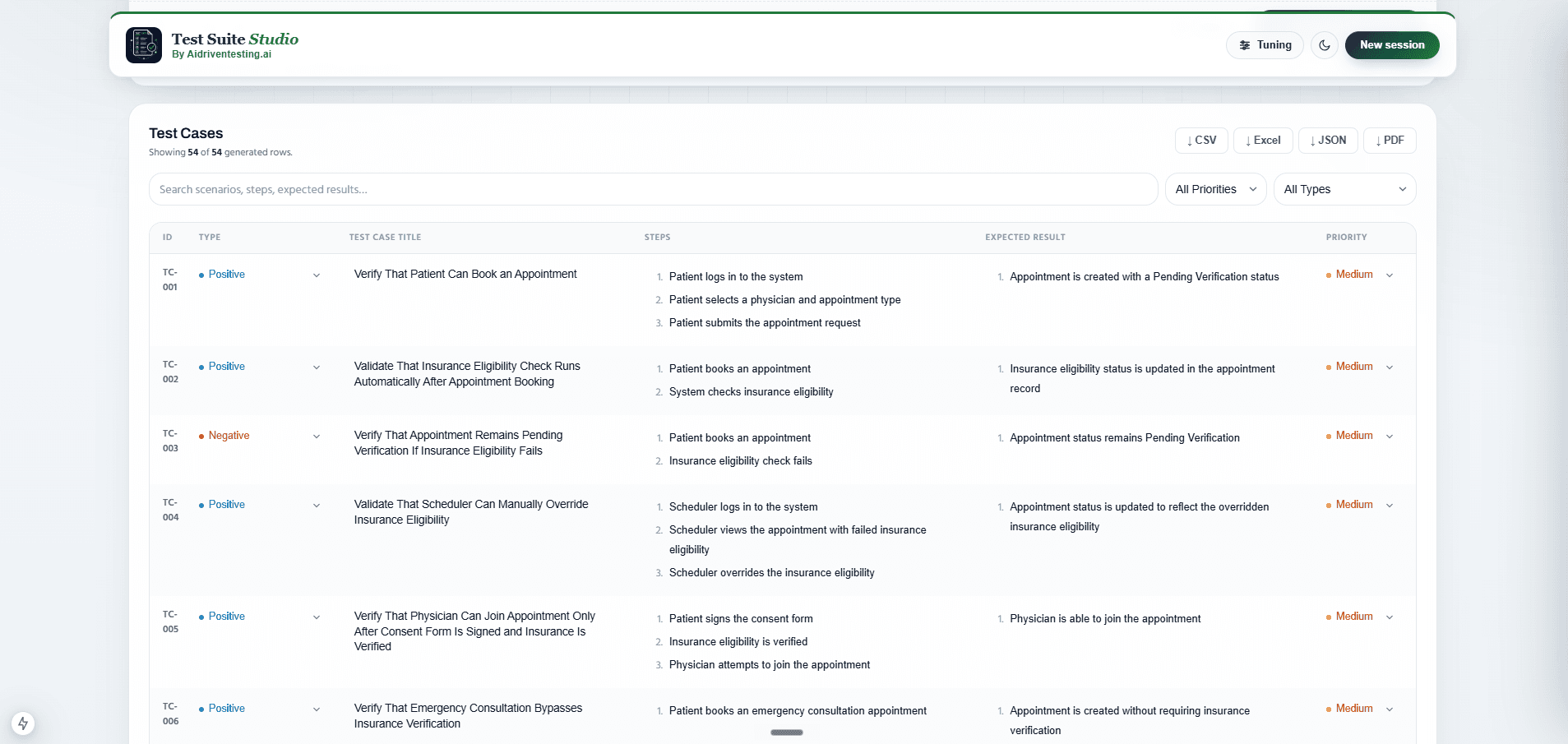This screenshot has height=744, width=1568.
Task: Open the All Priorities filter dropdown
Action: click(1215, 189)
